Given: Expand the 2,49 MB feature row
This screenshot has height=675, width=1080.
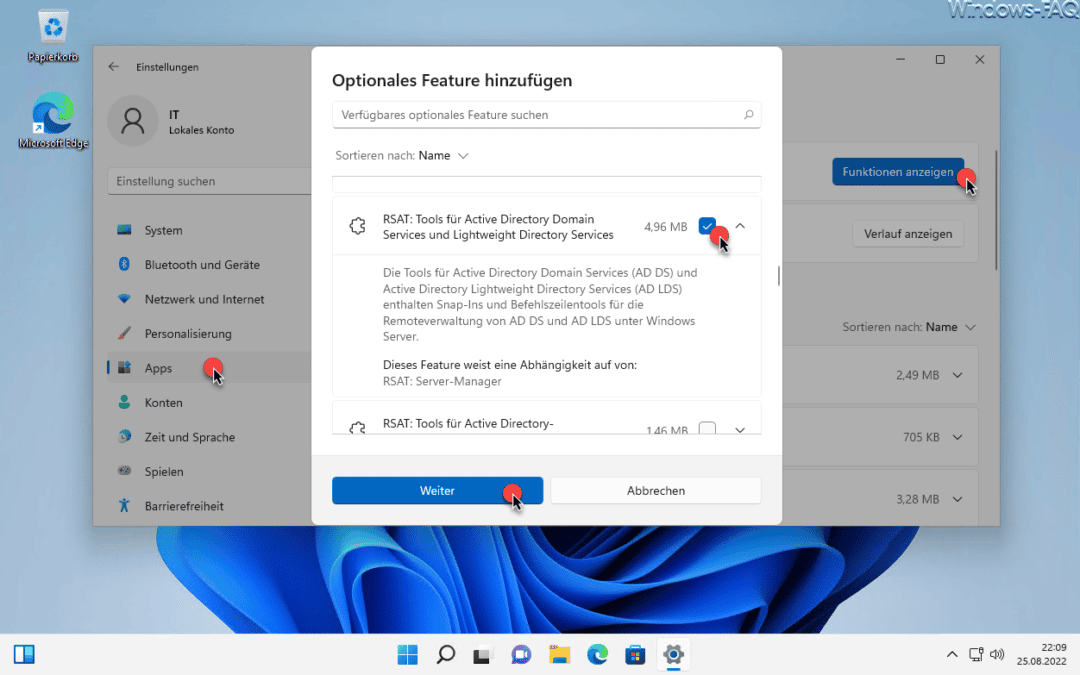Looking at the screenshot, I should coord(957,375).
